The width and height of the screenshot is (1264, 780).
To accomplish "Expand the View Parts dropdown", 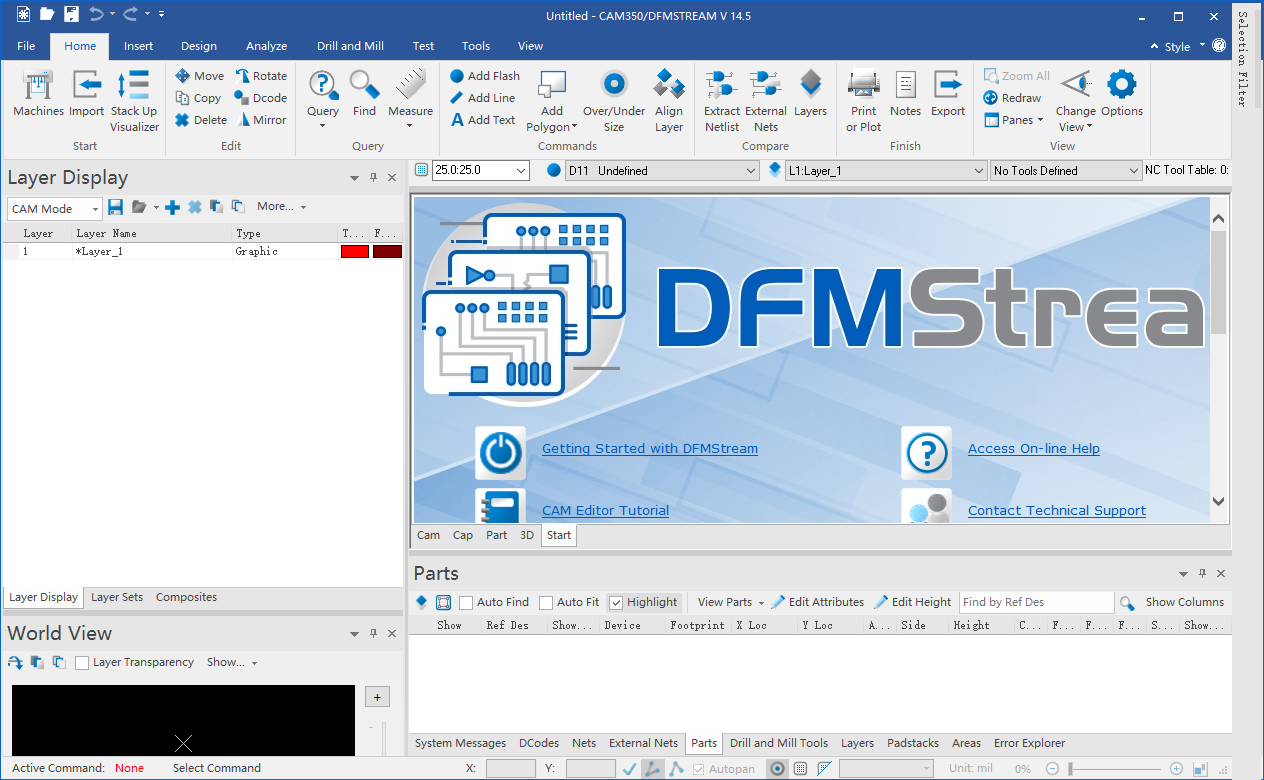I will tap(730, 603).
